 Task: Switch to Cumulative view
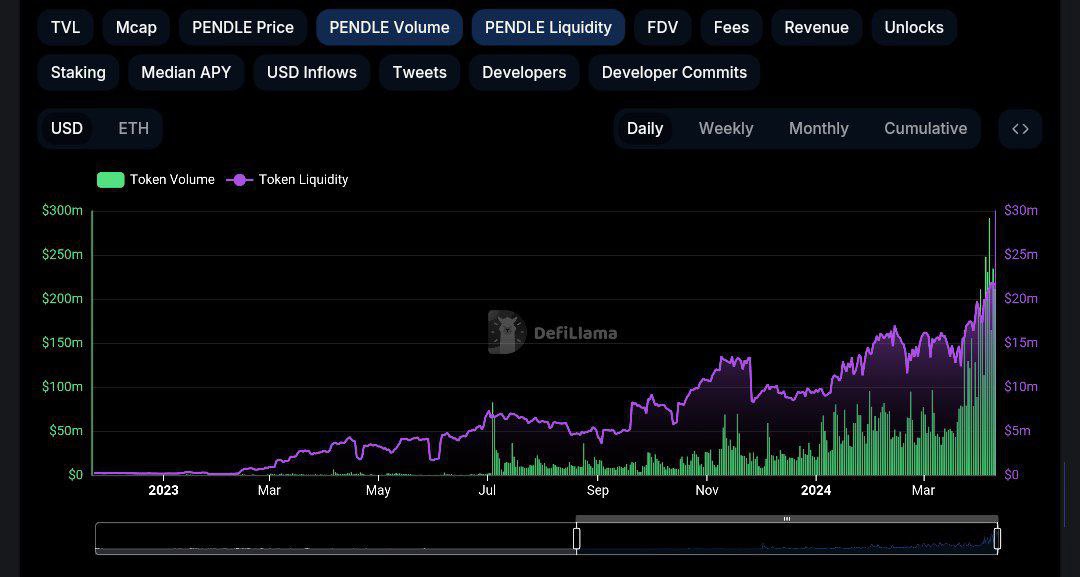[926, 129]
